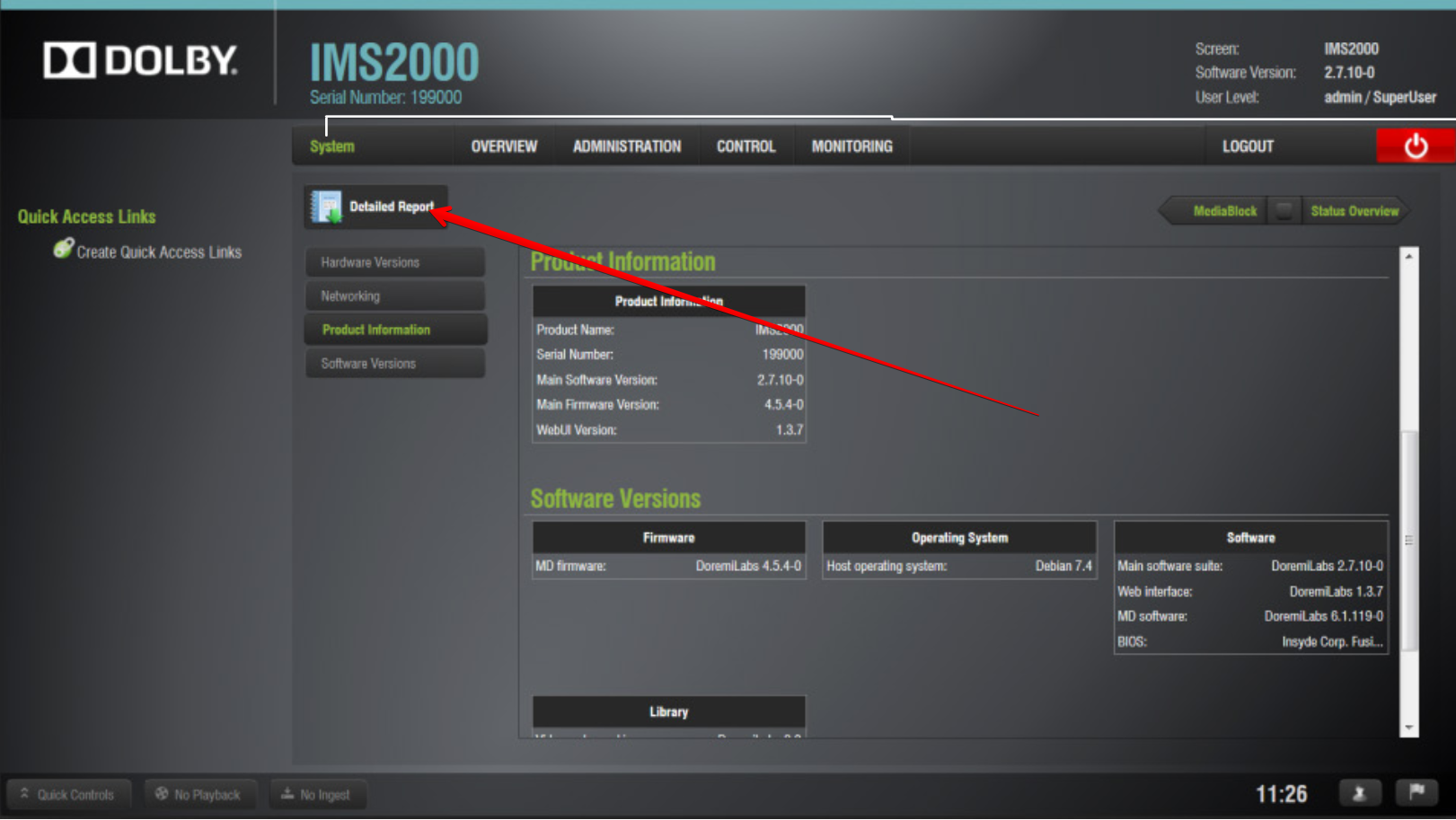Click the header 'Screen:' value IMS2000
1456x820 pixels.
click(1351, 48)
